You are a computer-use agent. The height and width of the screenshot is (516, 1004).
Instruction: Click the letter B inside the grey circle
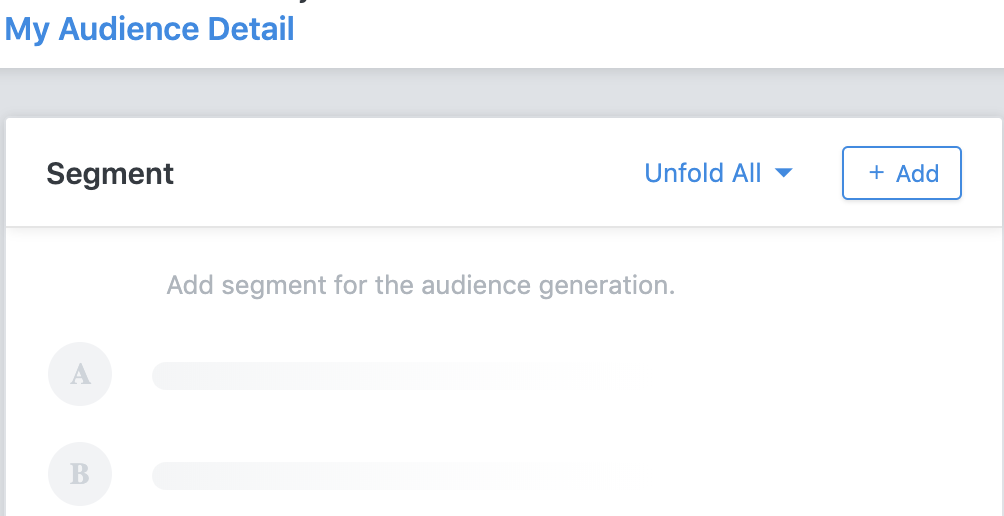80,474
